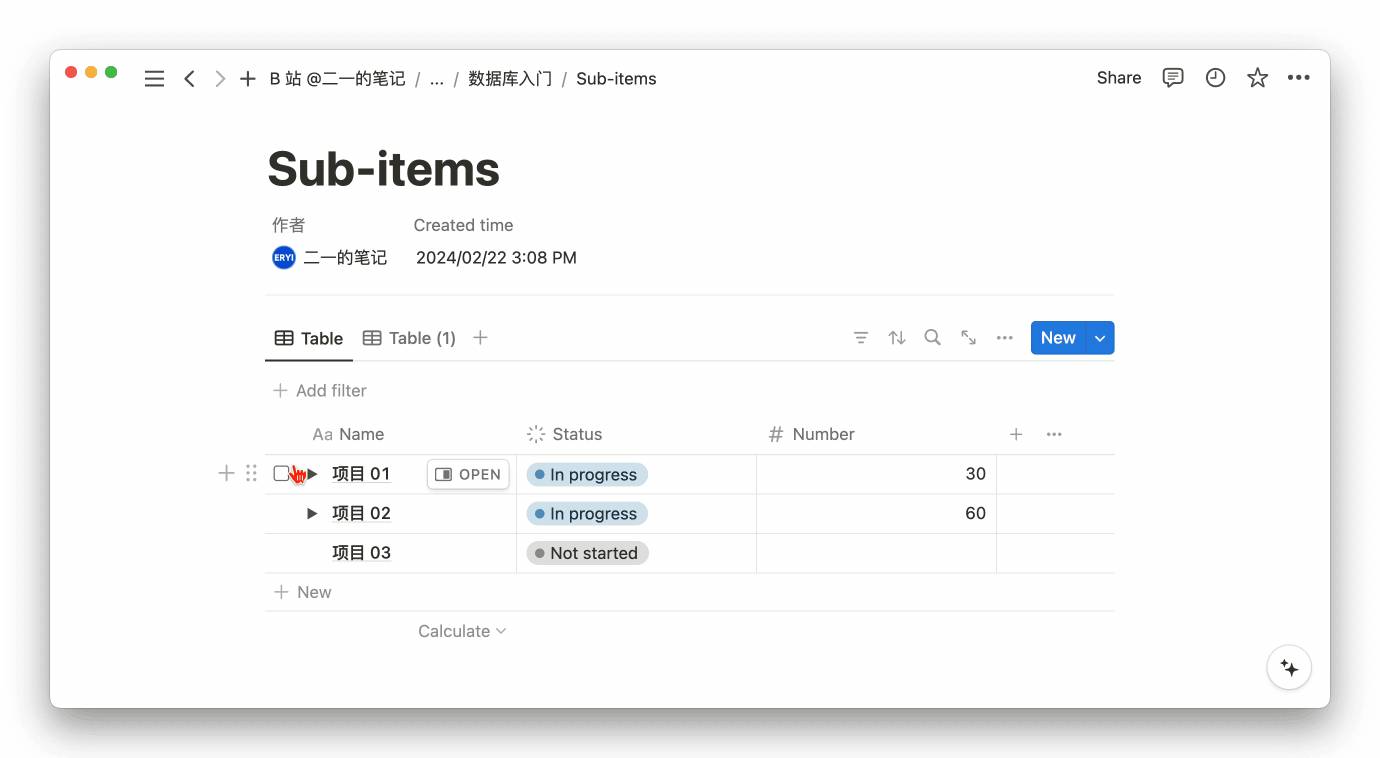This screenshot has width=1380, height=758.
Task: Click the blue New button
Action: pos(1058,338)
